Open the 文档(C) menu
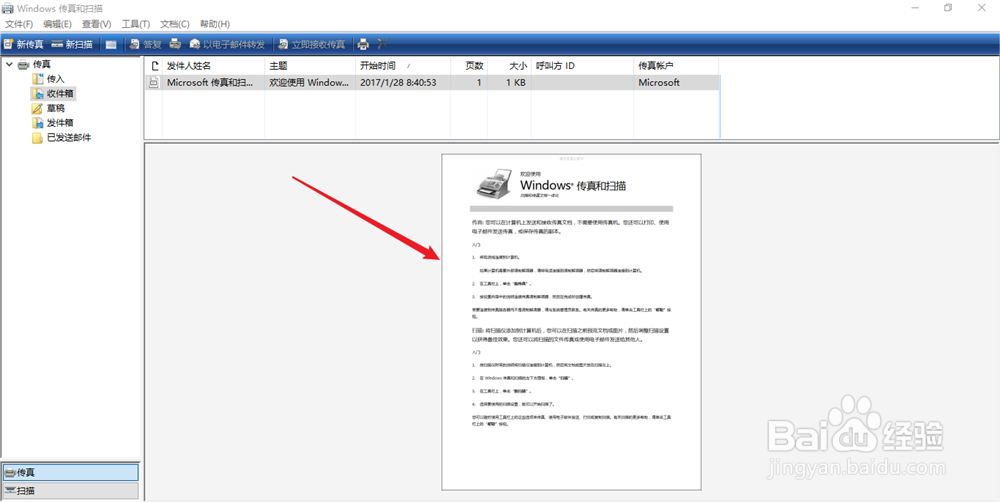Image resolution: width=1000 pixels, height=502 pixels. coord(175,24)
